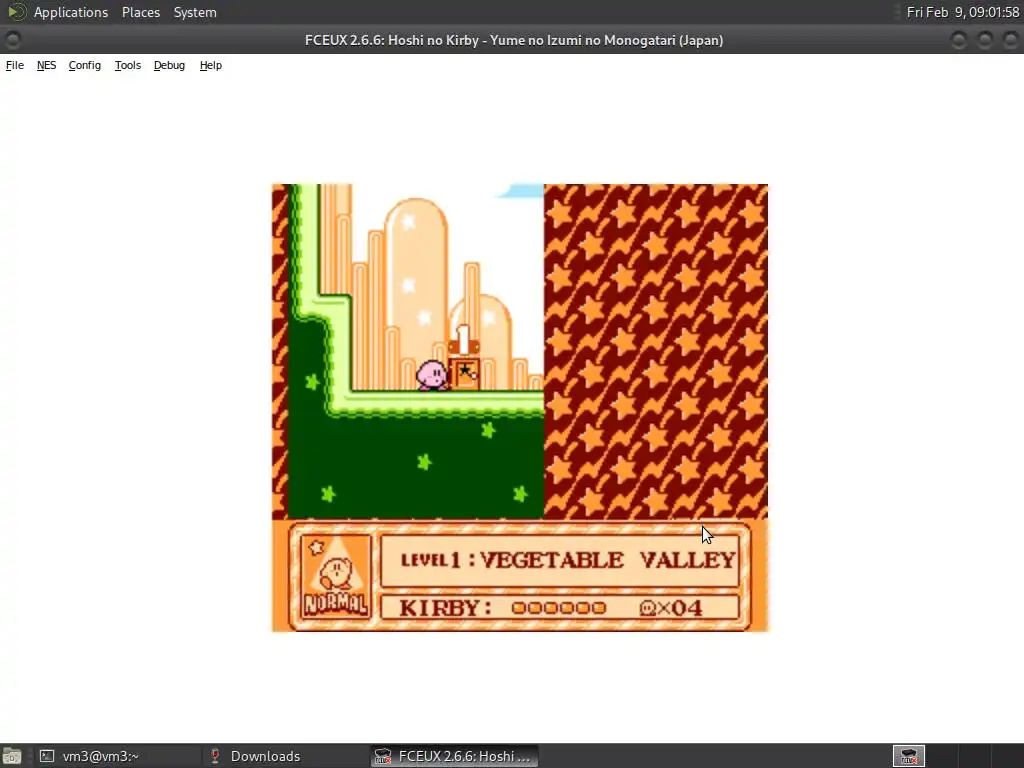
Task: Click the FCEUX tray icon at bottom right
Action: click(x=909, y=756)
